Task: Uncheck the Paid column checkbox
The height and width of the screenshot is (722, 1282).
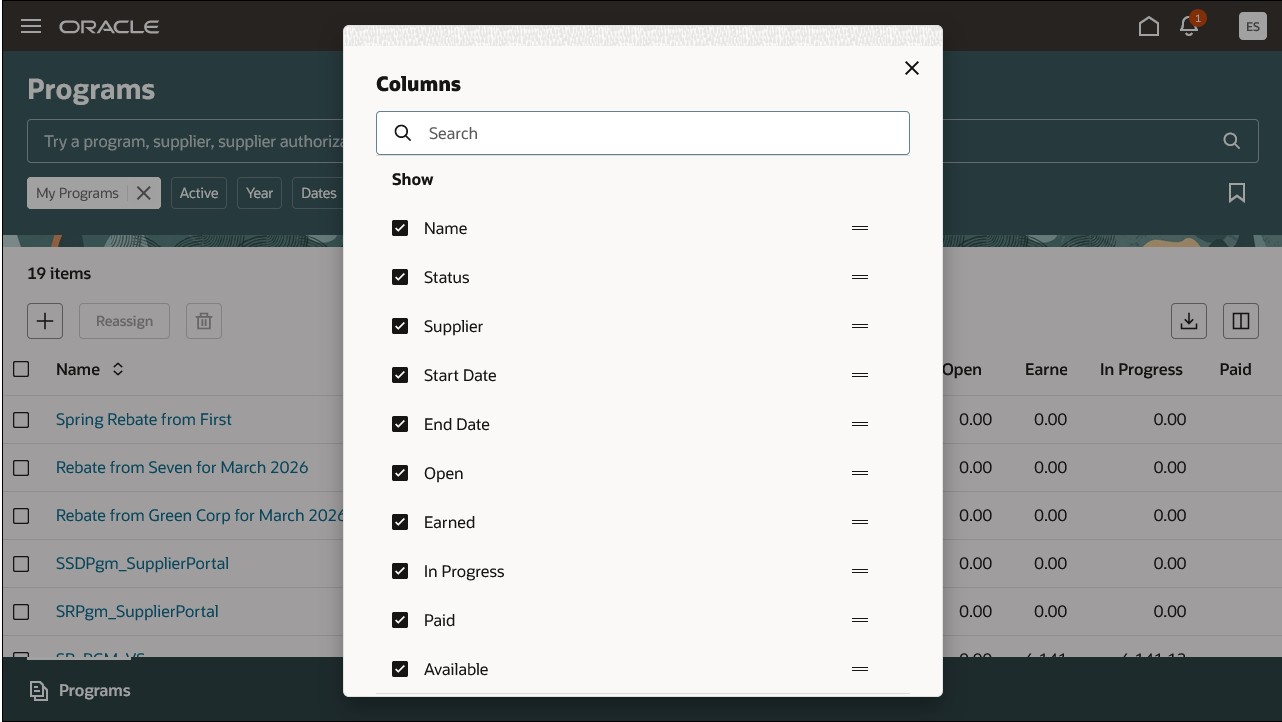Action: click(x=400, y=620)
